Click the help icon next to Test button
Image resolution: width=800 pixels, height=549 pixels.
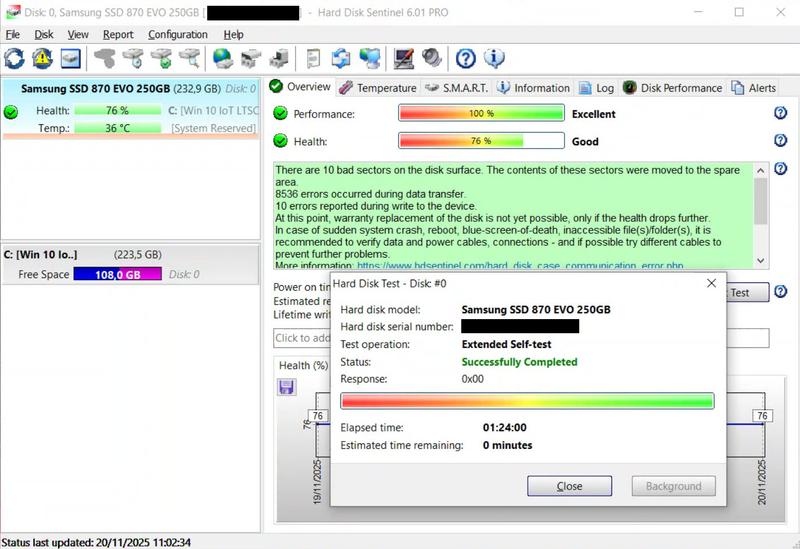point(780,291)
